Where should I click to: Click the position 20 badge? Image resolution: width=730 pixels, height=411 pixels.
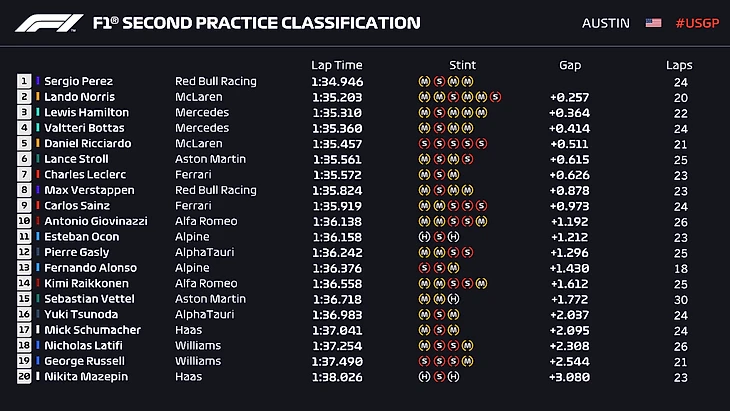tap(24, 377)
